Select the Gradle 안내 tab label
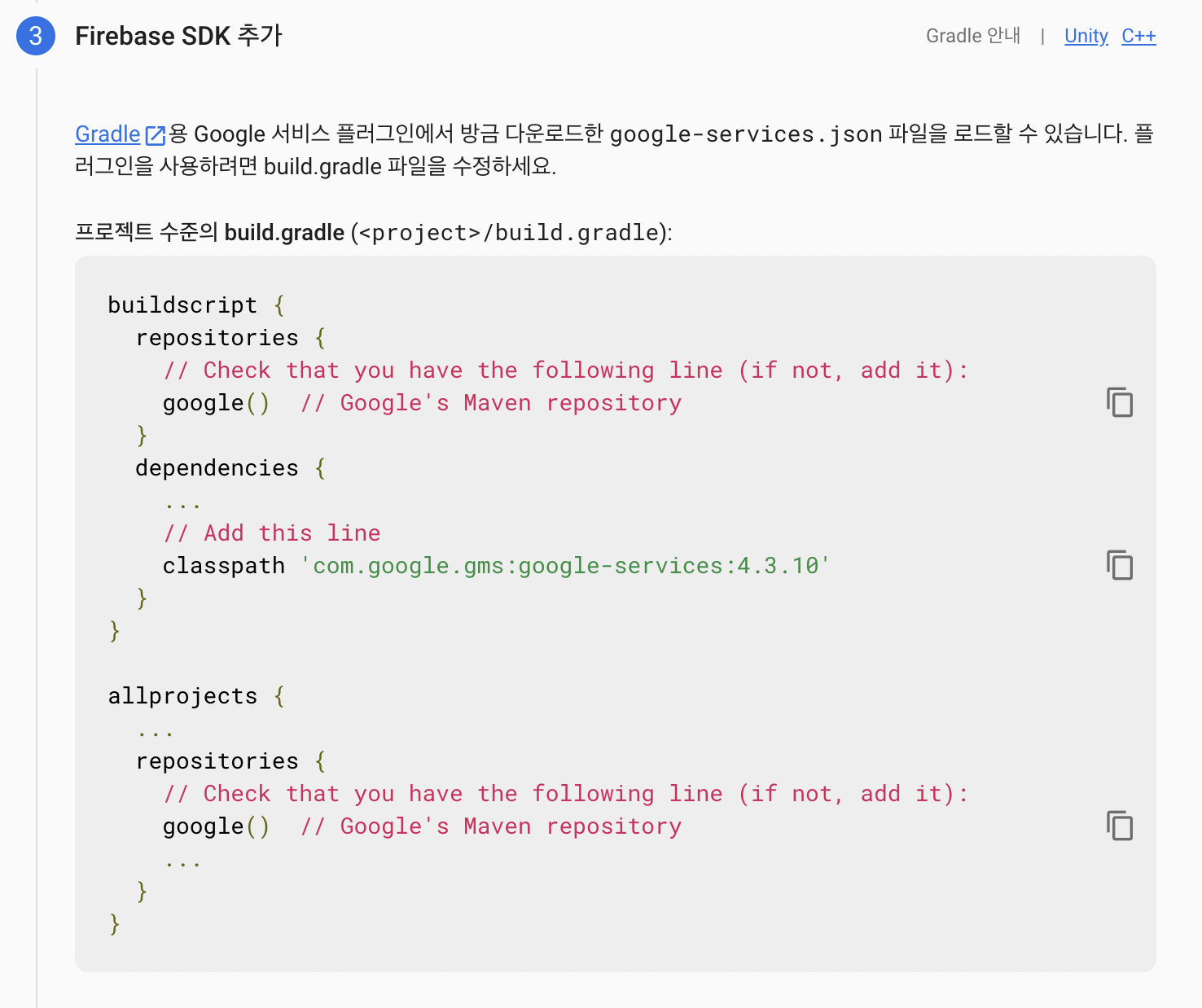 pyautogui.click(x=973, y=36)
